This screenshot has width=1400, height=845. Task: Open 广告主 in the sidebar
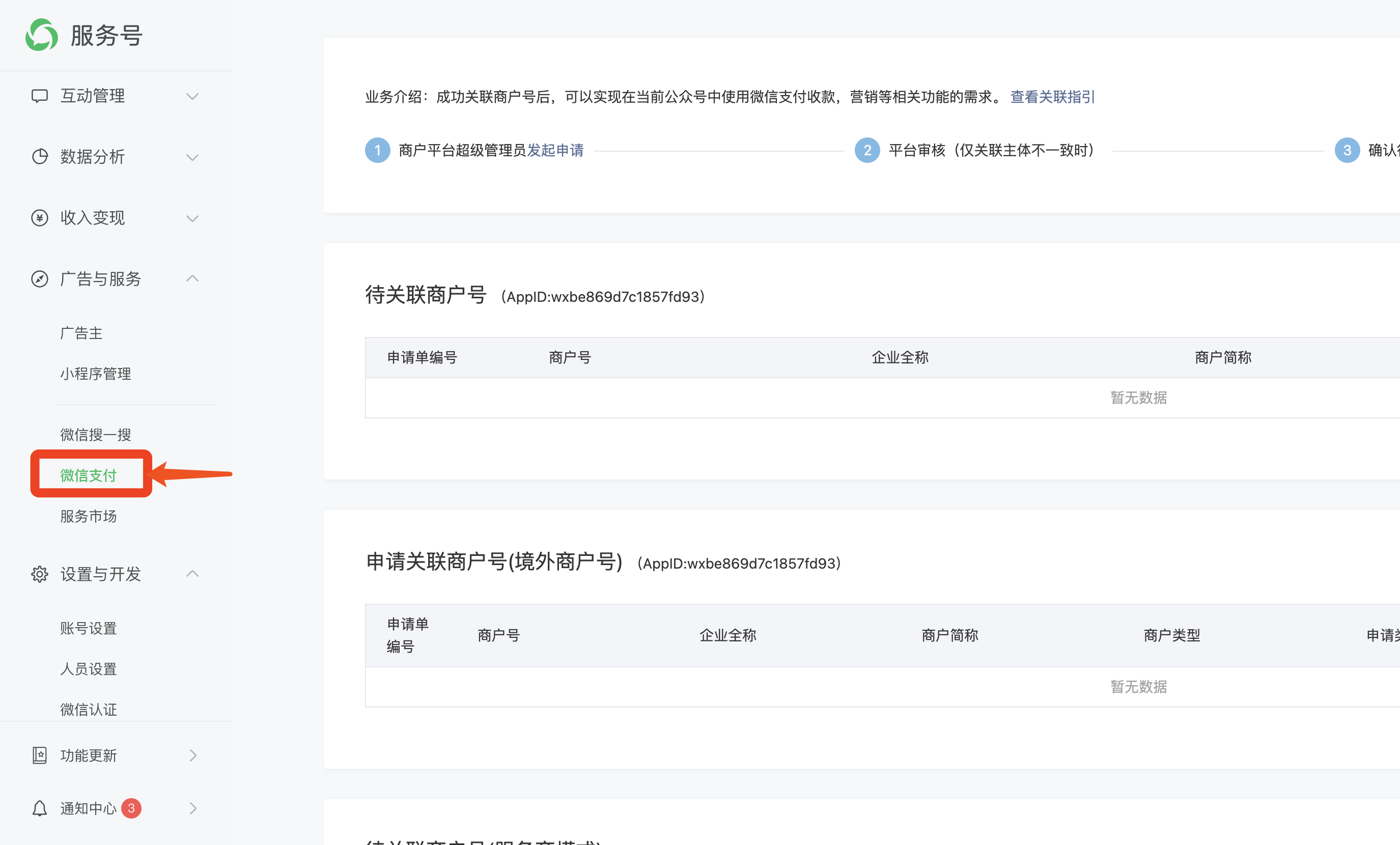(81, 333)
